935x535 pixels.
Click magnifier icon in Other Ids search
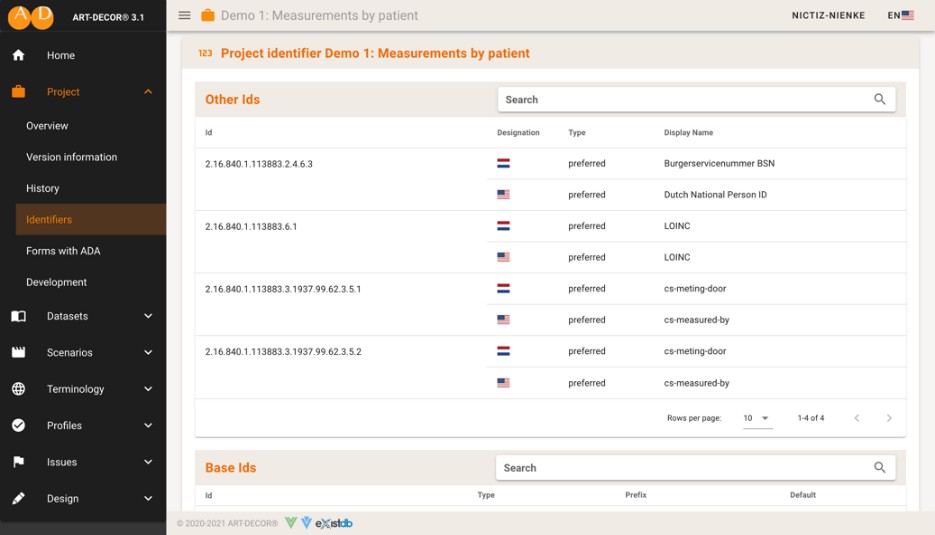coord(880,99)
